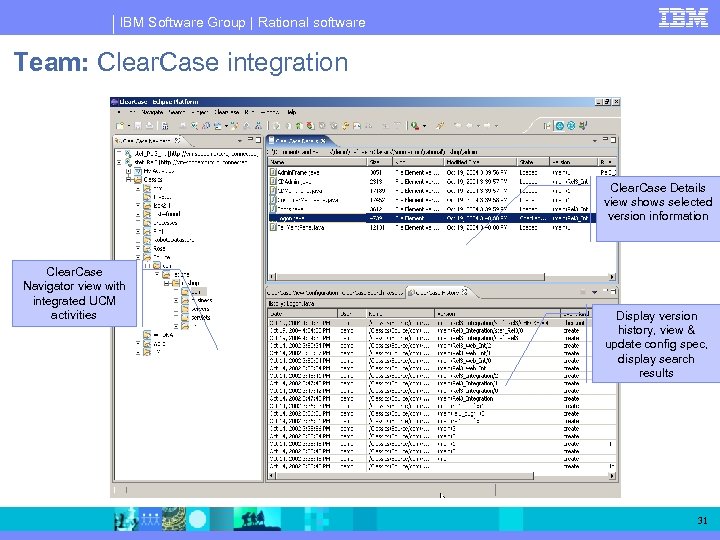Collapse the Classics folder node
The width and height of the screenshot is (720, 540).
click(x=129, y=180)
